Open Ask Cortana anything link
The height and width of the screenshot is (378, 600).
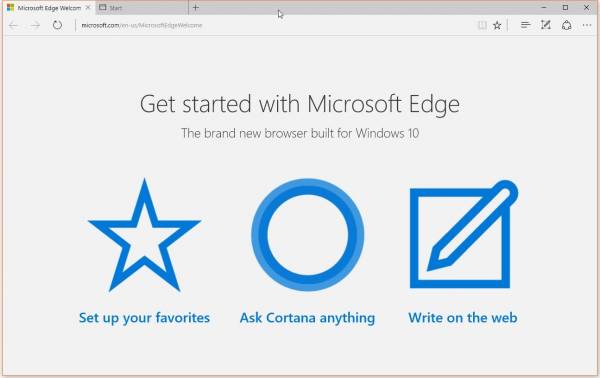(x=307, y=318)
